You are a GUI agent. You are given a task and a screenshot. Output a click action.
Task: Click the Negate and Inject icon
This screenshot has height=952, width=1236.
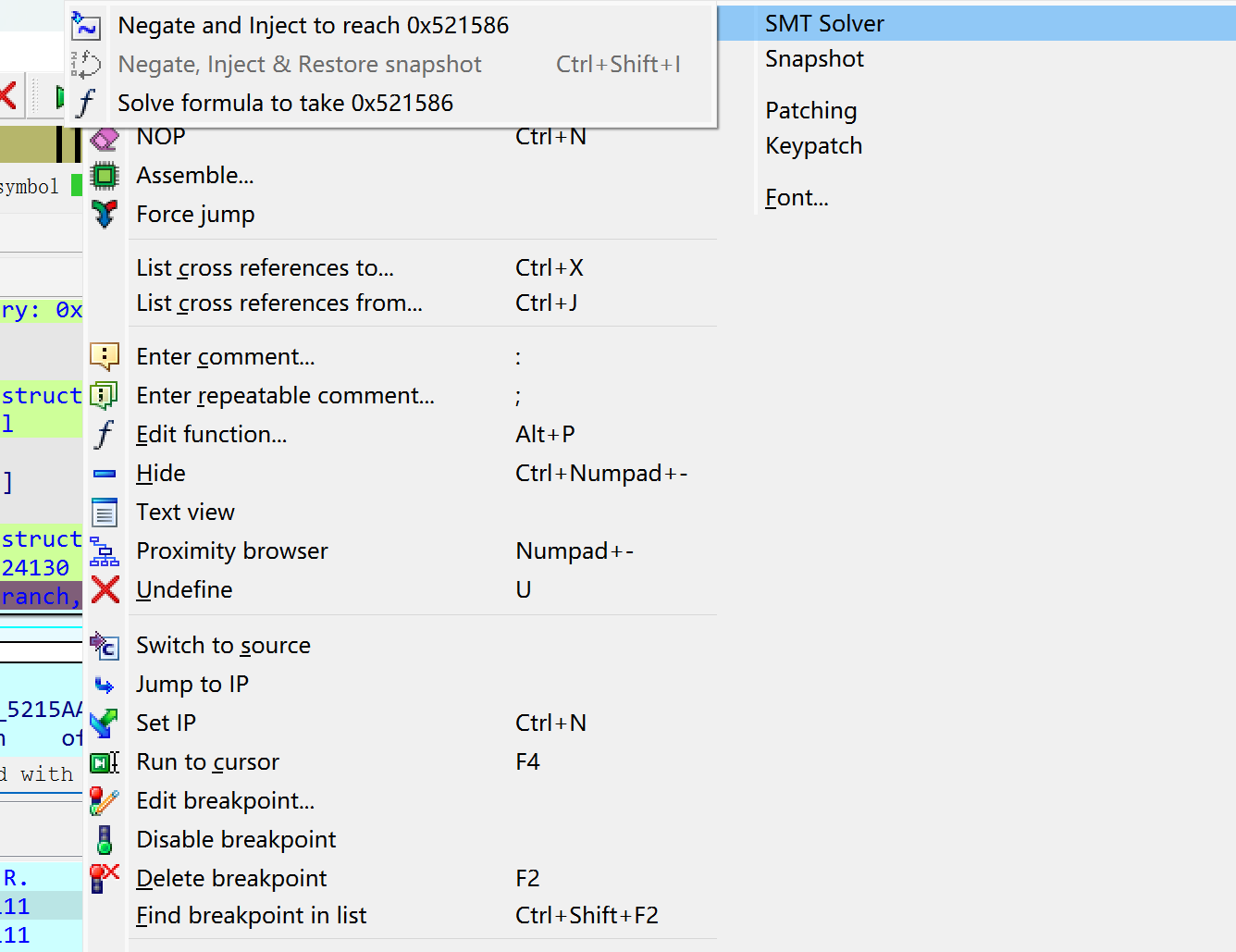click(86, 26)
